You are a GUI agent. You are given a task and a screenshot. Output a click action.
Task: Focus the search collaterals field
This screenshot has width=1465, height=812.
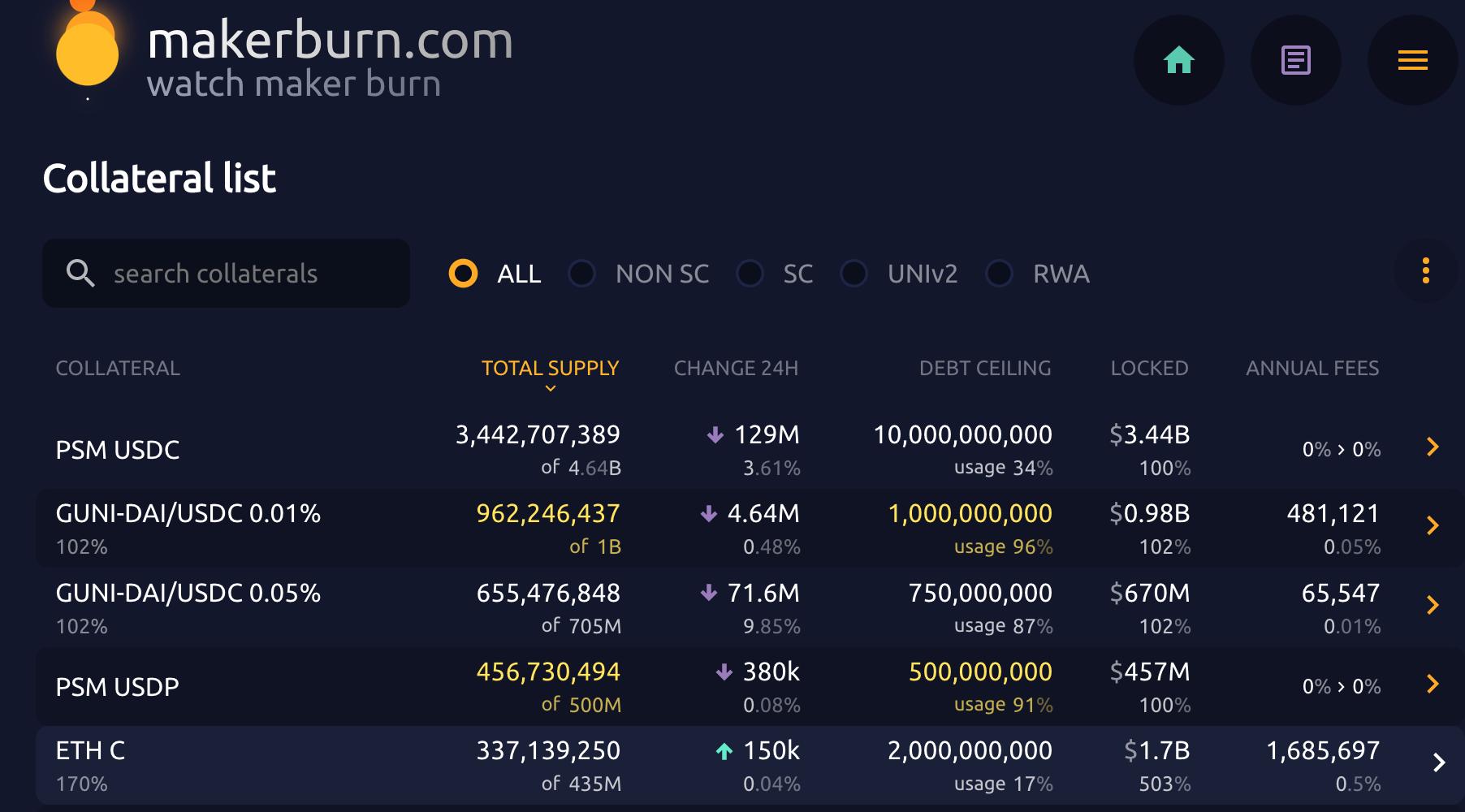tap(226, 274)
